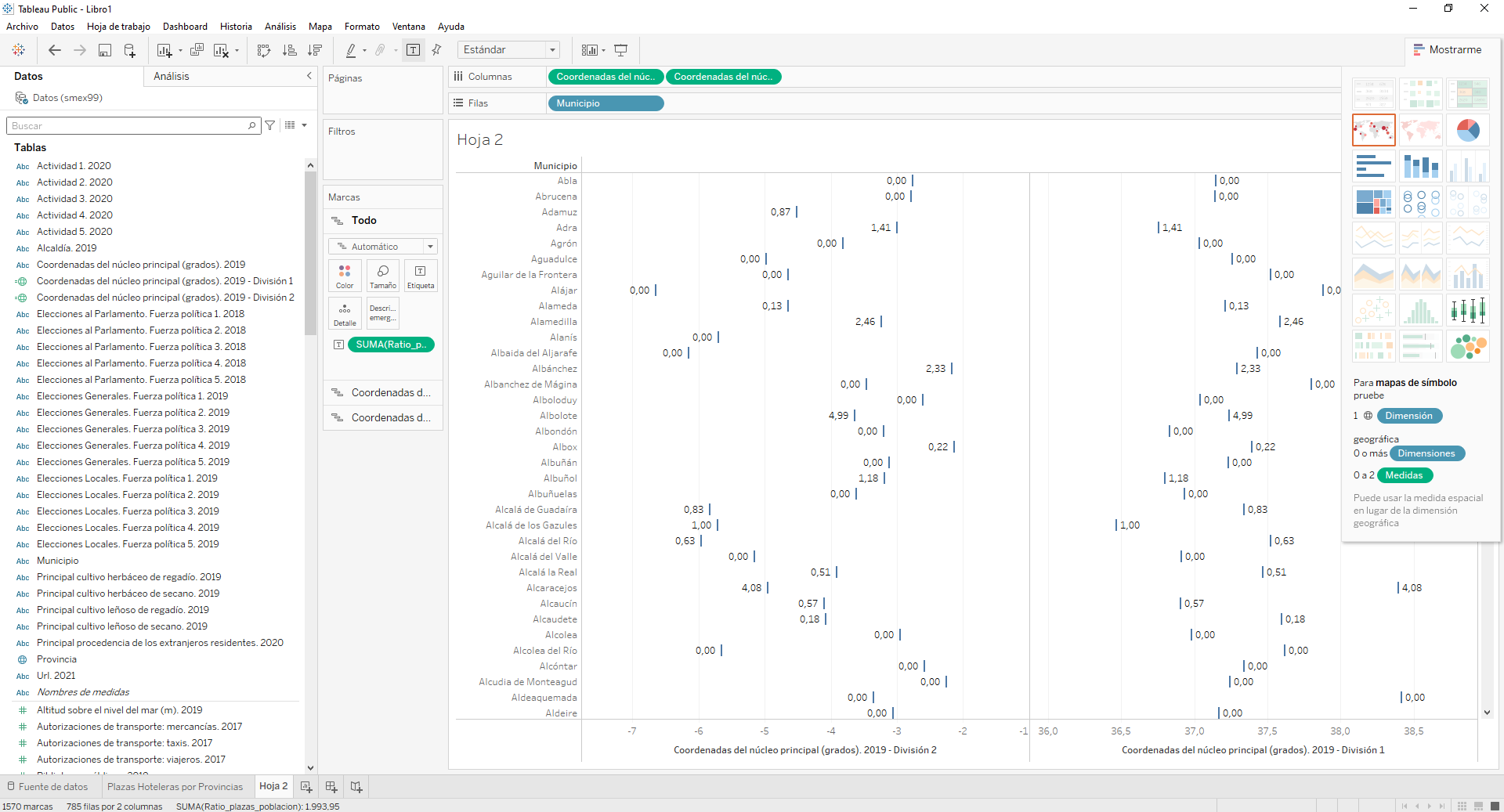Click inside the Buscar search field
The width and height of the screenshot is (1504, 812).
tap(129, 125)
